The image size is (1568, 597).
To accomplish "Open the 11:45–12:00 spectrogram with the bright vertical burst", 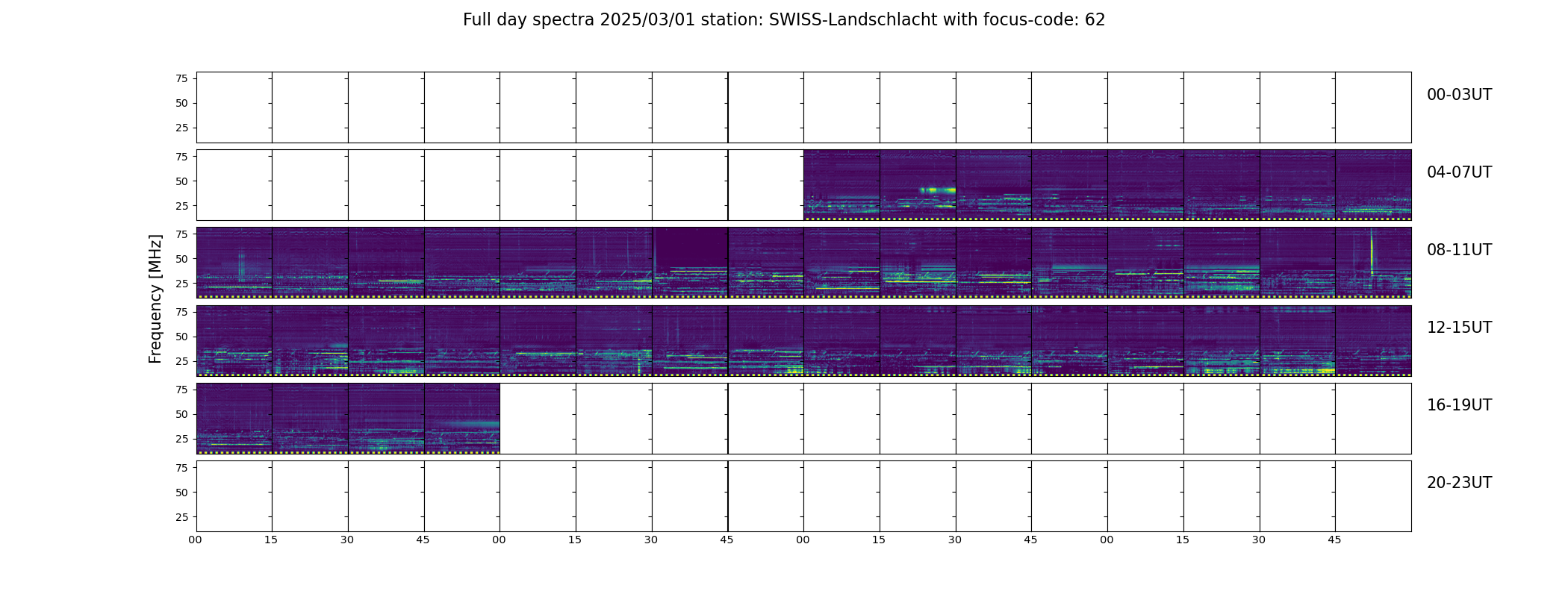I will point(1373,263).
